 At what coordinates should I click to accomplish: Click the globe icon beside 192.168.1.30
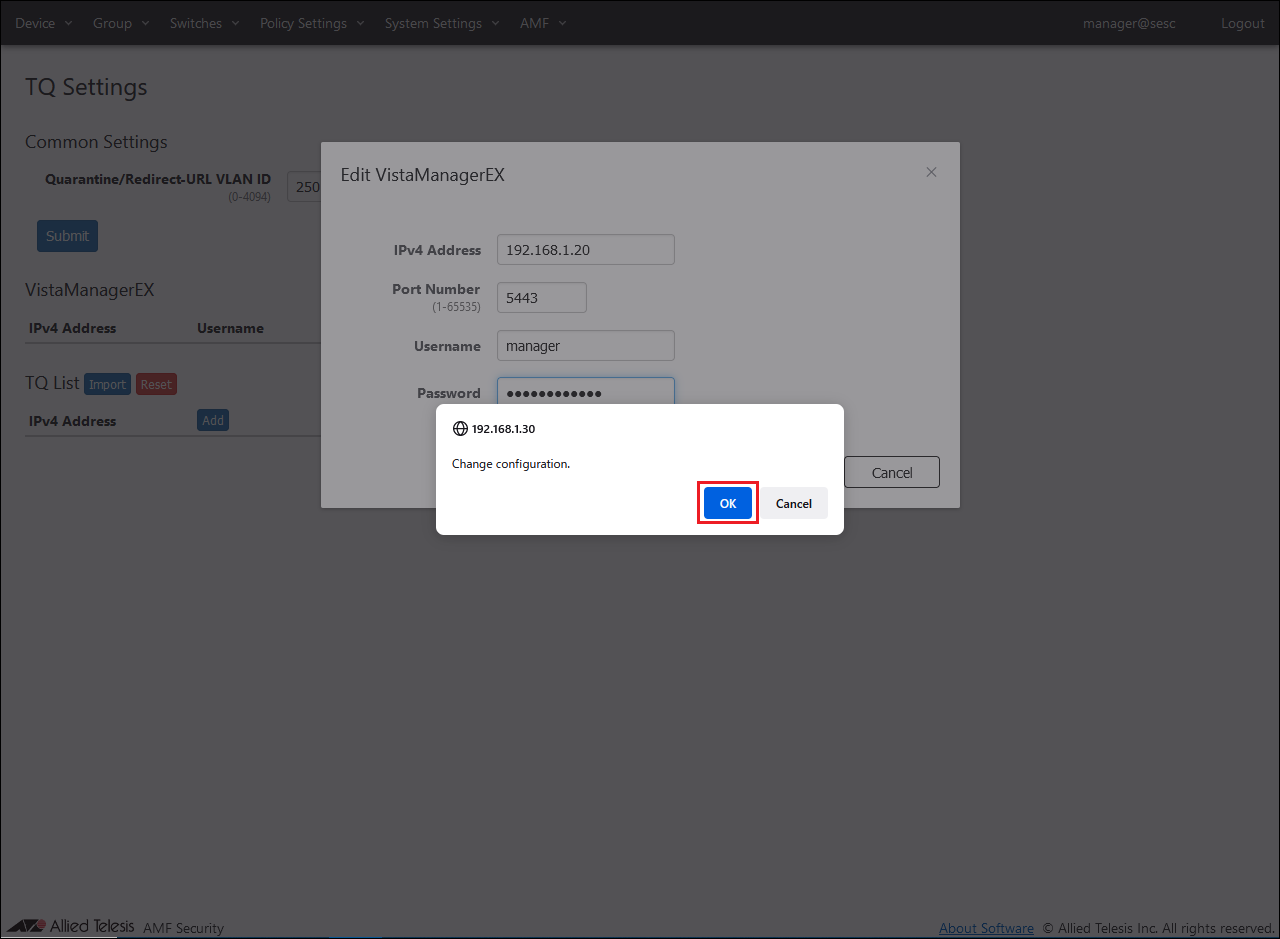(460, 428)
